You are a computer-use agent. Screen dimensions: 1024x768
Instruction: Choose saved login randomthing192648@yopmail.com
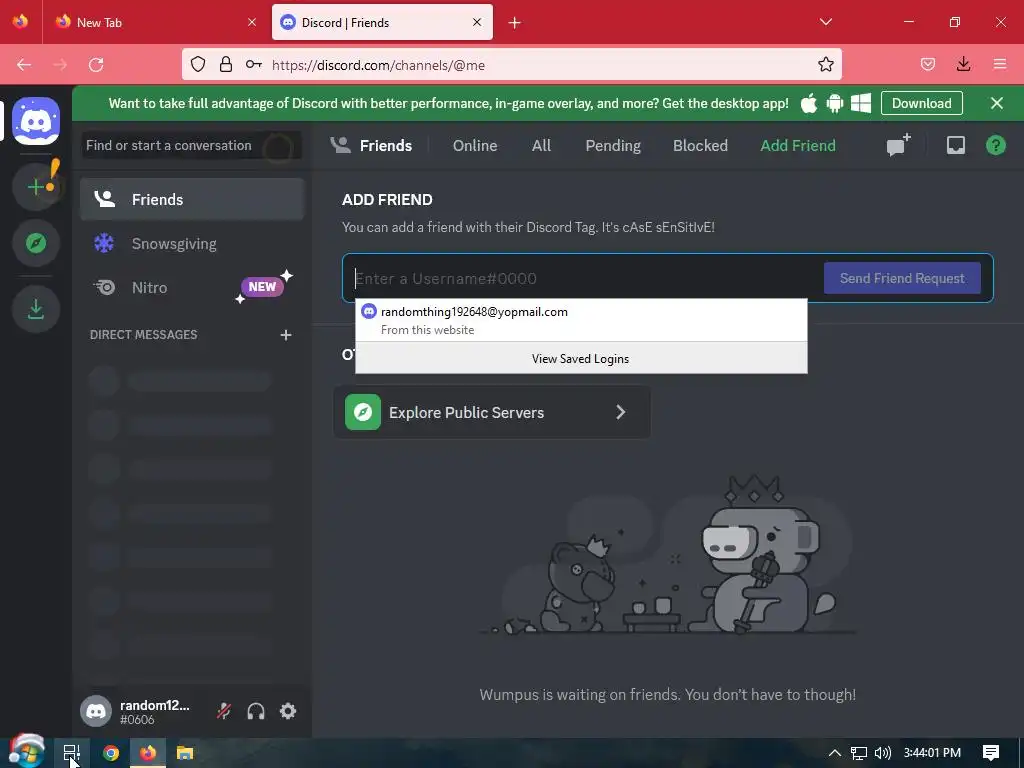pos(581,320)
